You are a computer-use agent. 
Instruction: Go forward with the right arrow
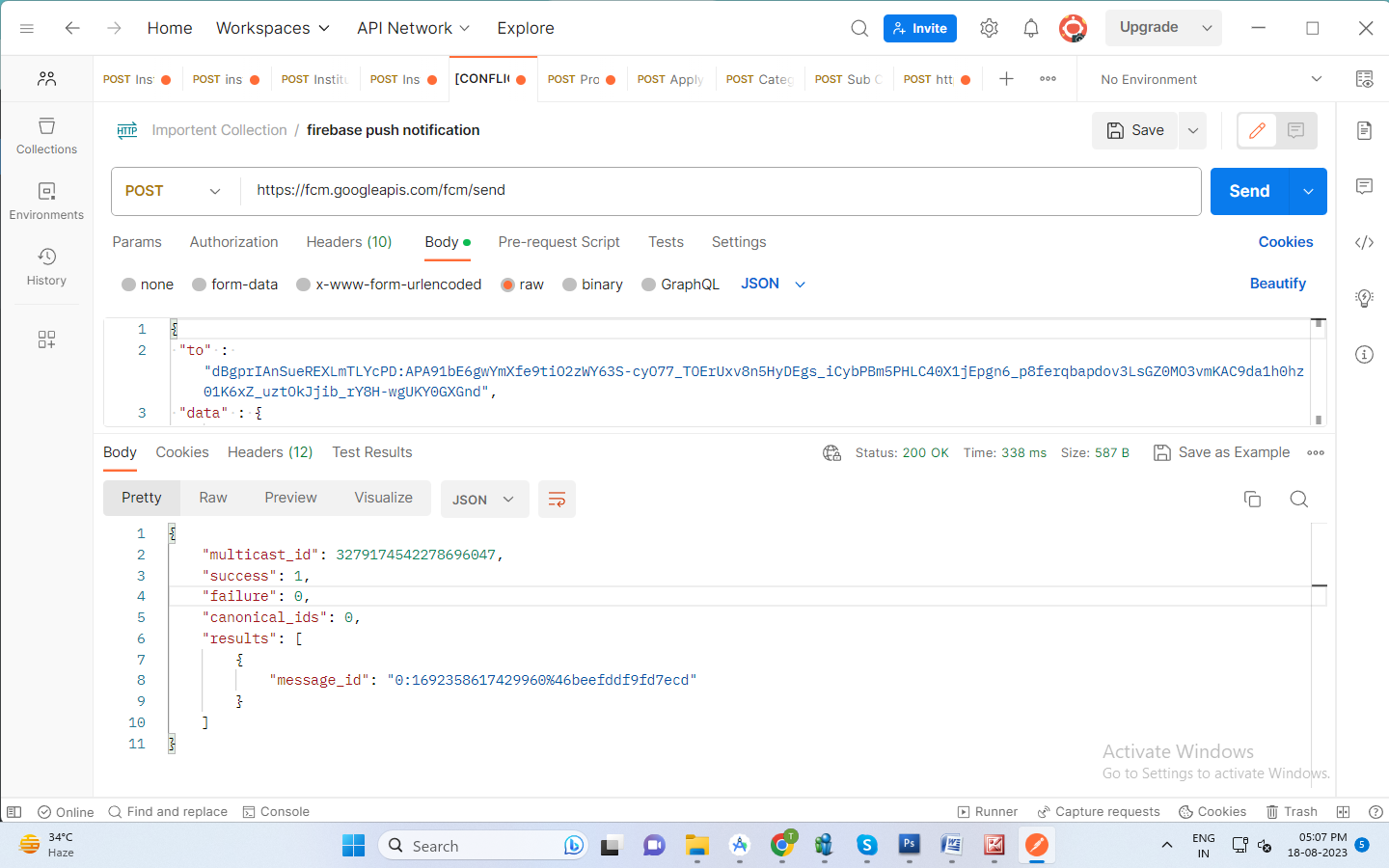(114, 28)
